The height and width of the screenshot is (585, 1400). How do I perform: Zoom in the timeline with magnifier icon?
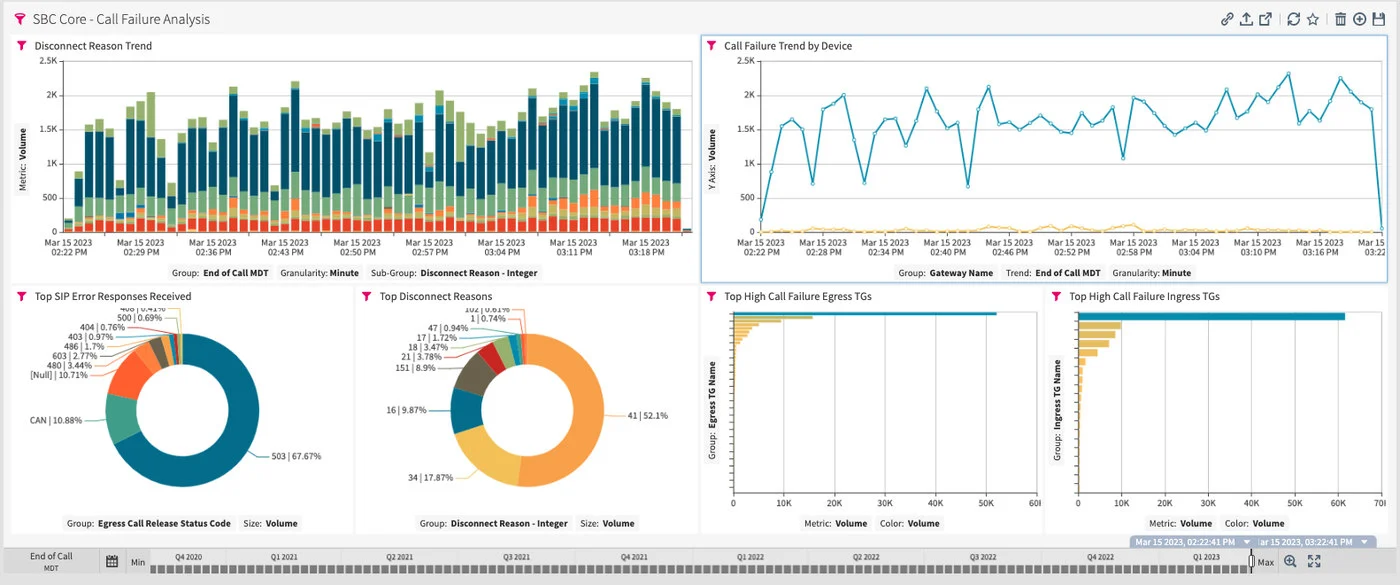1290,562
